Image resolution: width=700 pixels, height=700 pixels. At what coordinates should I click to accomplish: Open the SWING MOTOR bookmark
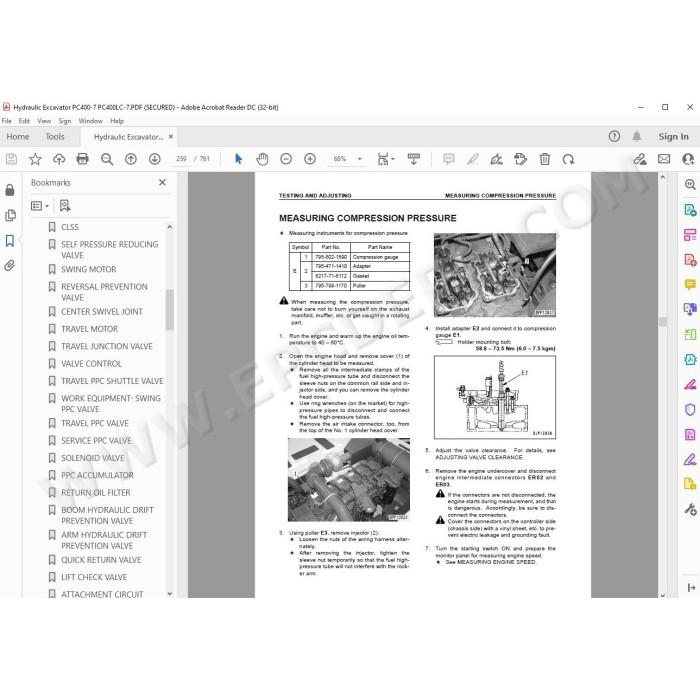pos(88,269)
